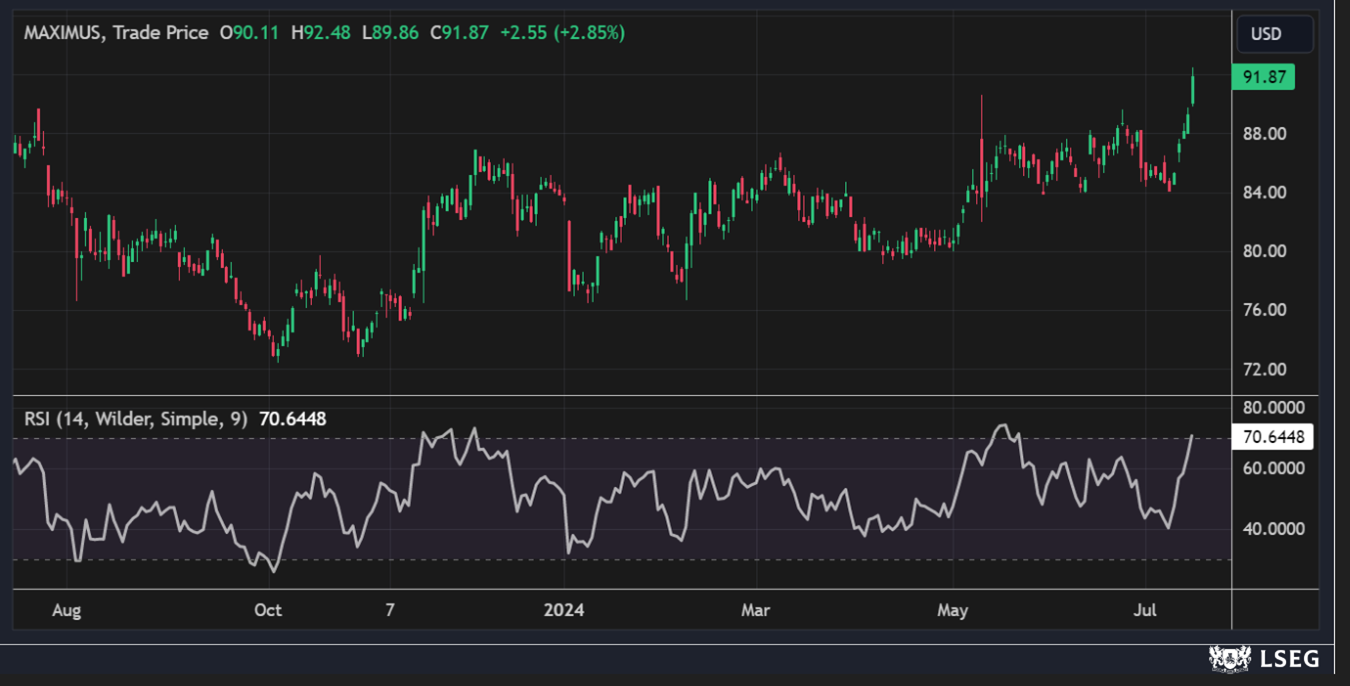Click the +2.55 (+2.85%) change value

click(x=562, y=33)
